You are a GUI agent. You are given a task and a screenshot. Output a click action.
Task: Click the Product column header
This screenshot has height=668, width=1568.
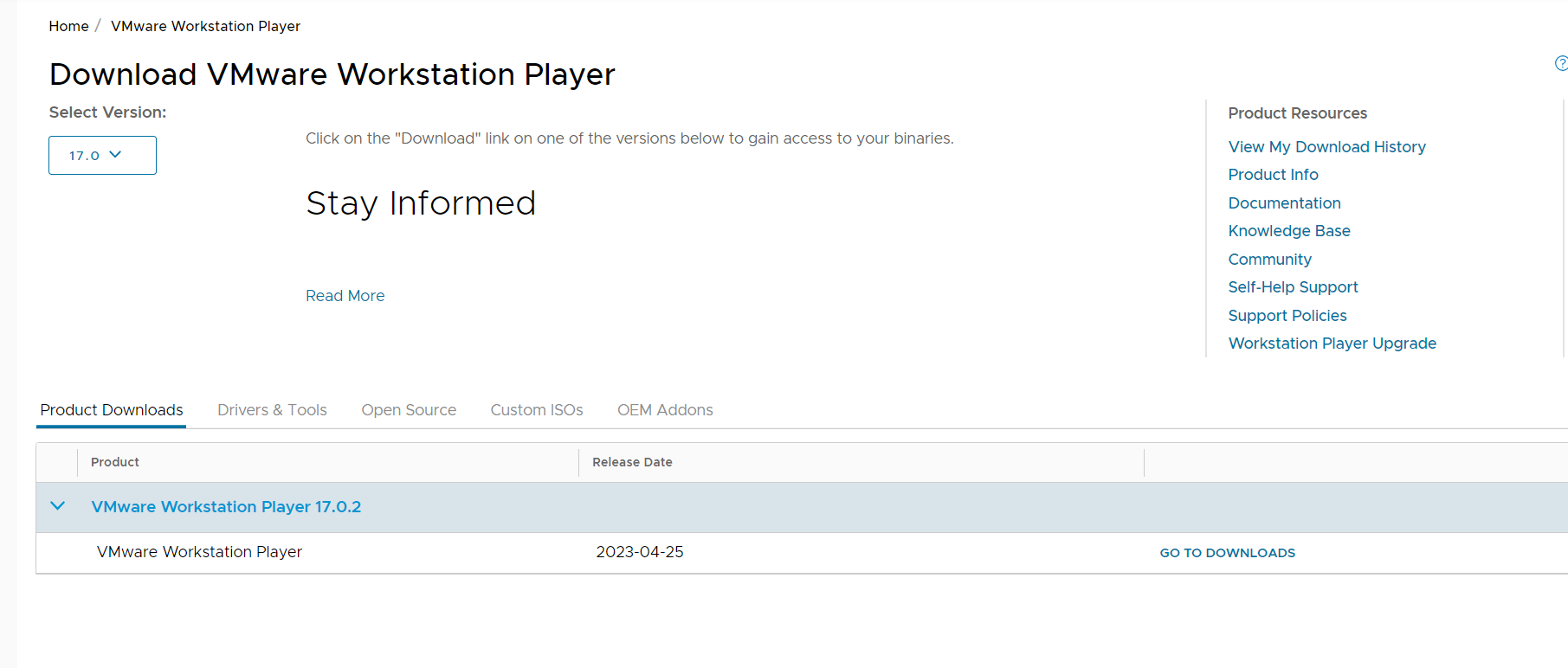coord(115,462)
